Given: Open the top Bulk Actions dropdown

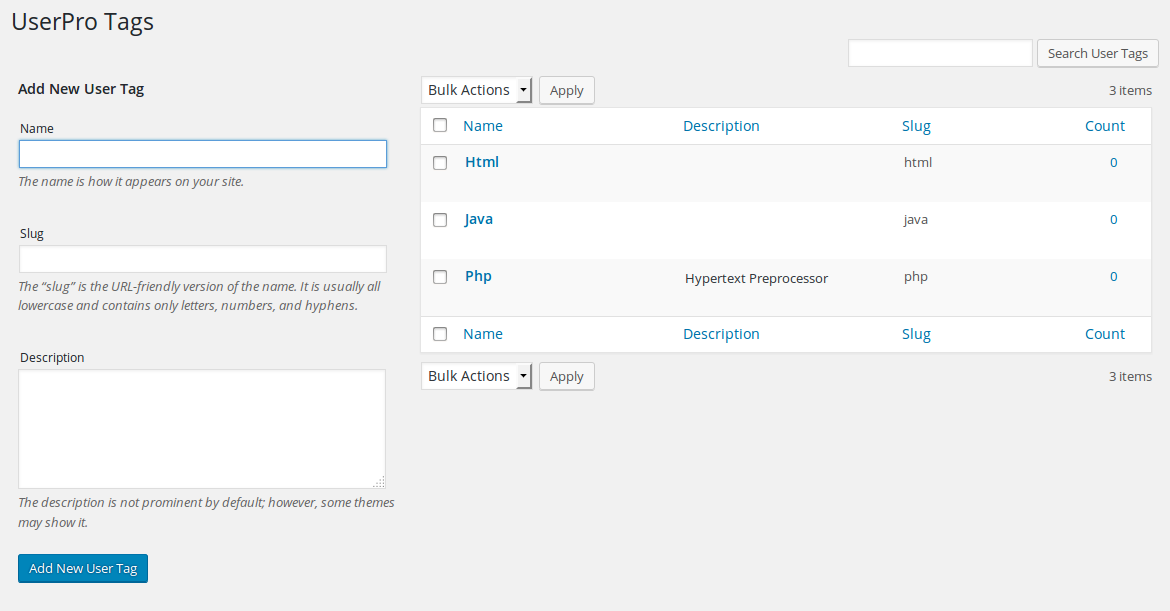Looking at the screenshot, I should point(476,90).
